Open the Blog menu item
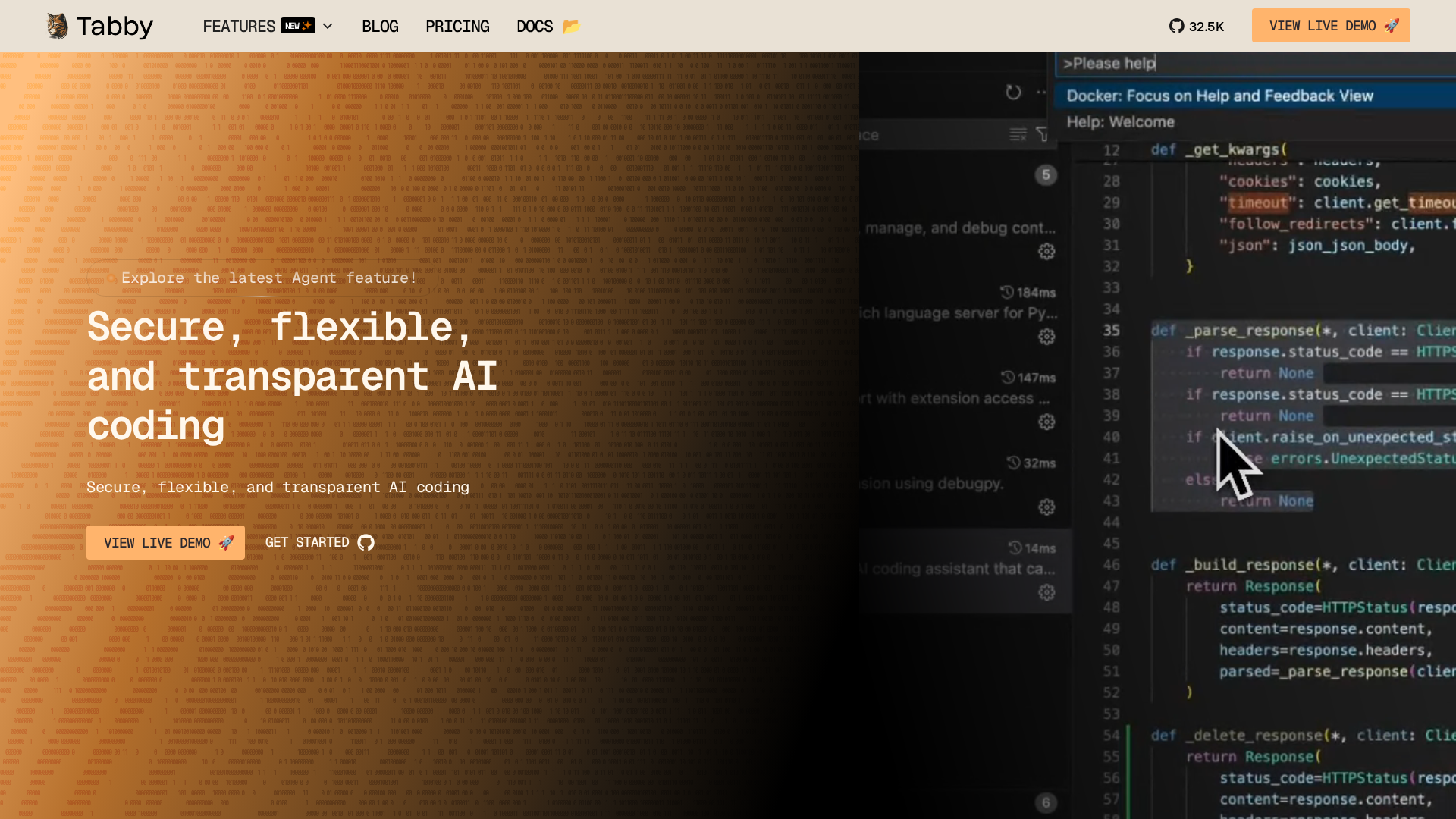The width and height of the screenshot is (1456, 819). click(x=380, y=27)
